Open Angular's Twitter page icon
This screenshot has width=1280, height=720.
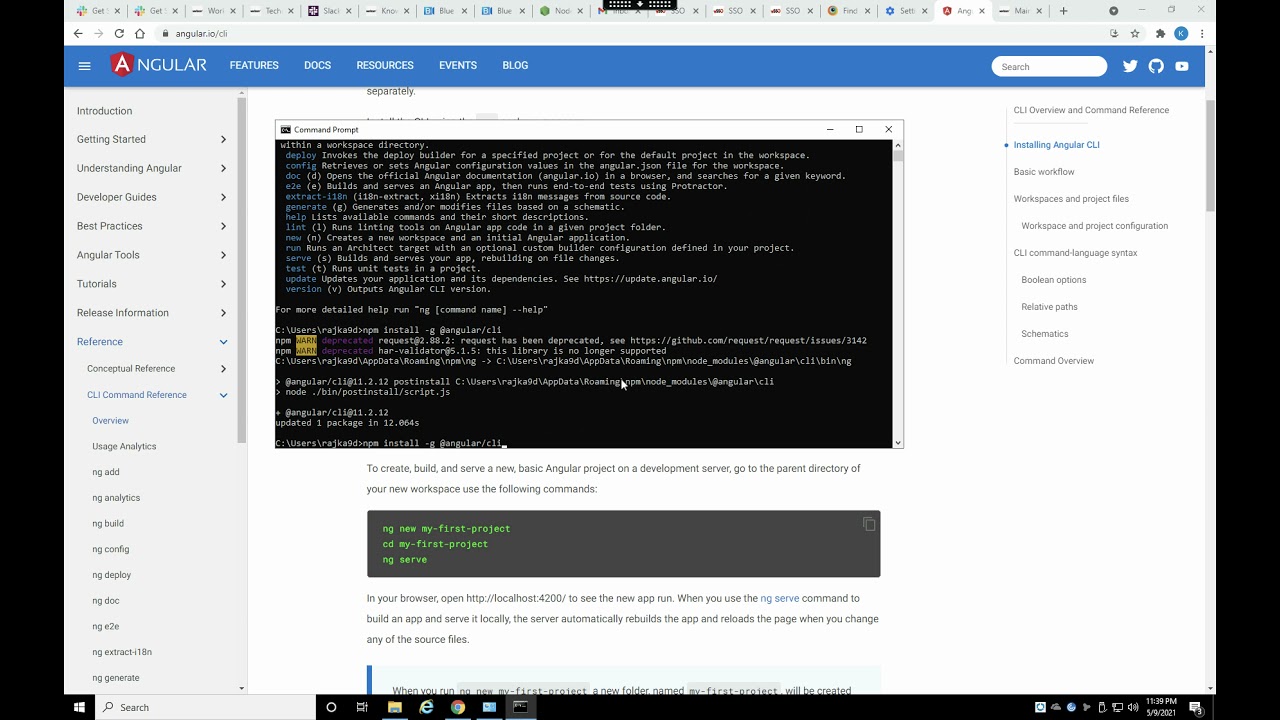tap(1130, 66)
